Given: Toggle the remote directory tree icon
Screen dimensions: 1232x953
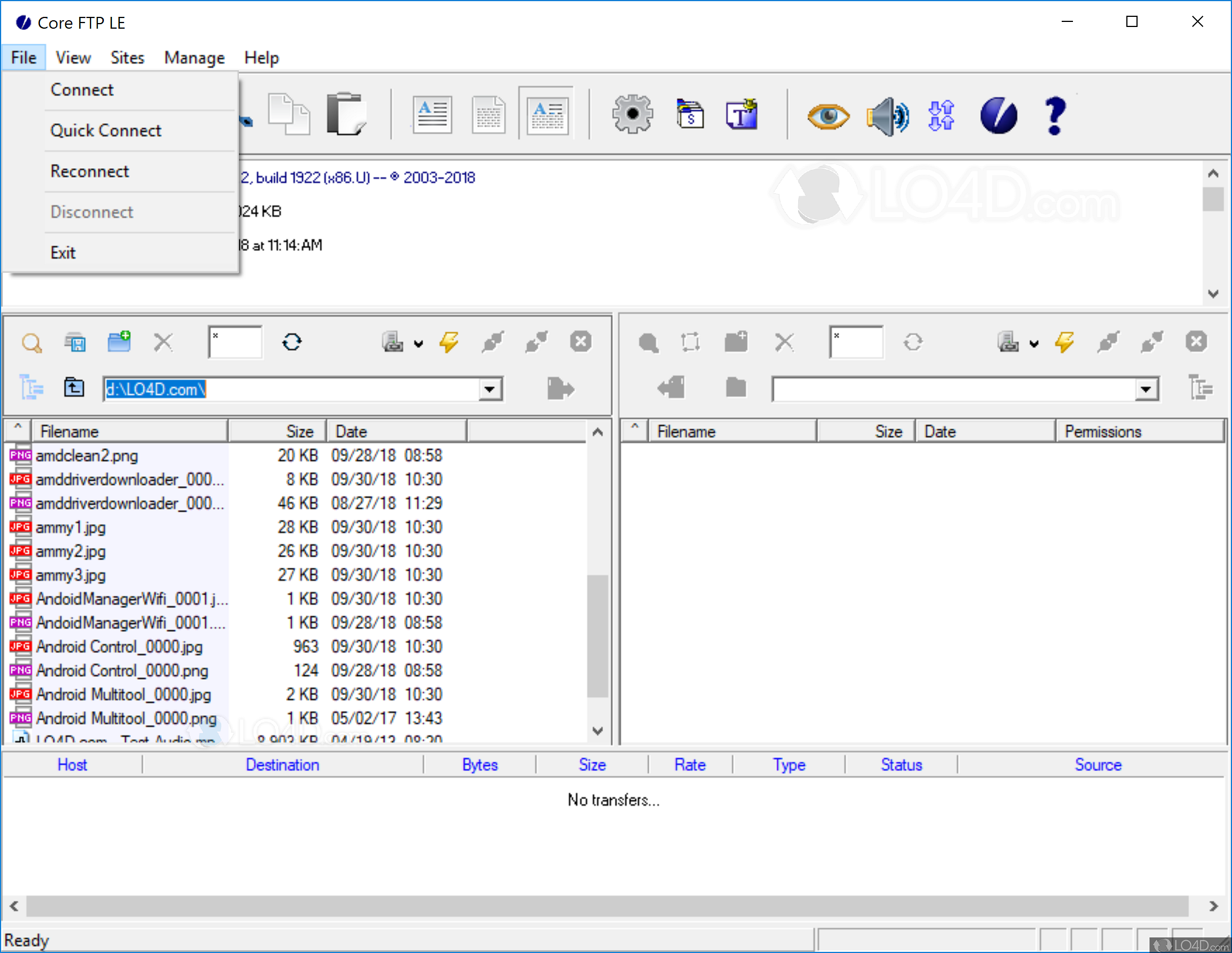Looking at the screenshot, I should pyautogui.click(x=1201, y=387).
